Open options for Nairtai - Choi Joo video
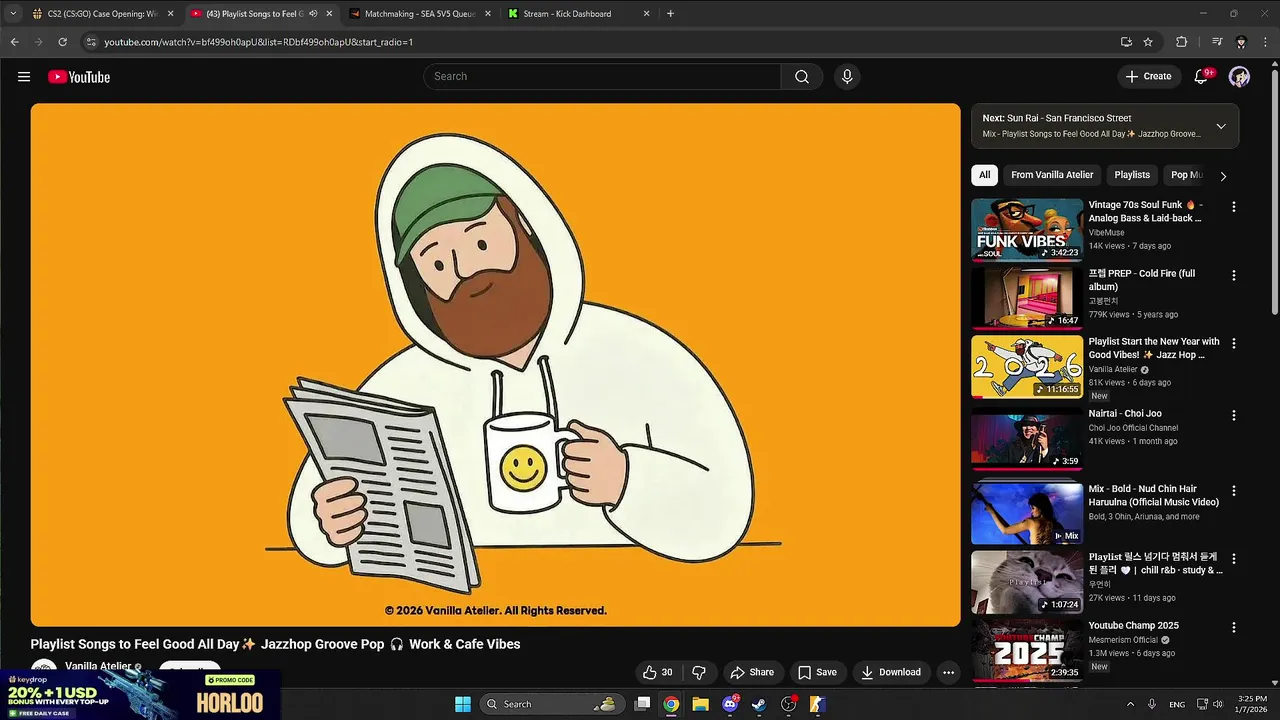This screenshot has height=720, width=1280. point(1233,415)
